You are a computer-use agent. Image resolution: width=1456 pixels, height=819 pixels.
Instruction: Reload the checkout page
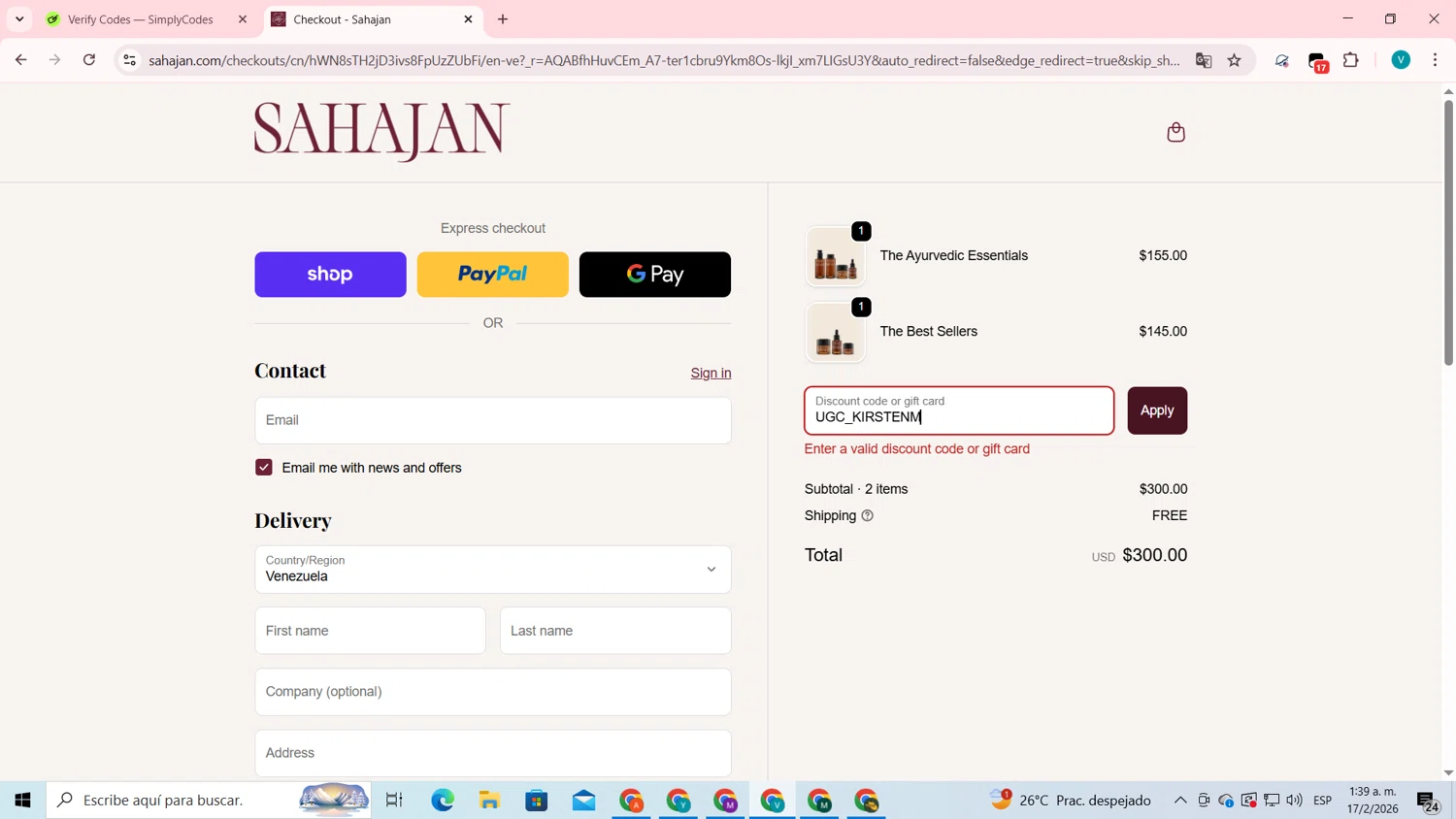pyautogui.click(x=89, y=60)
